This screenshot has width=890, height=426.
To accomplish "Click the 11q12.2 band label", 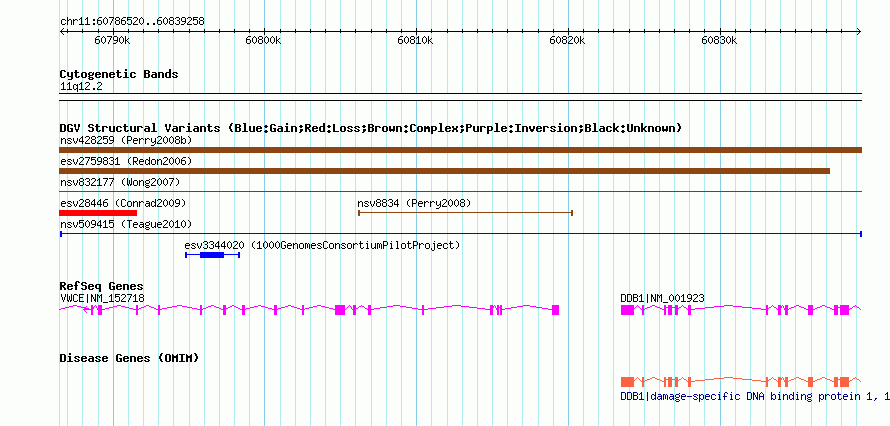I will tap(81, 87).
